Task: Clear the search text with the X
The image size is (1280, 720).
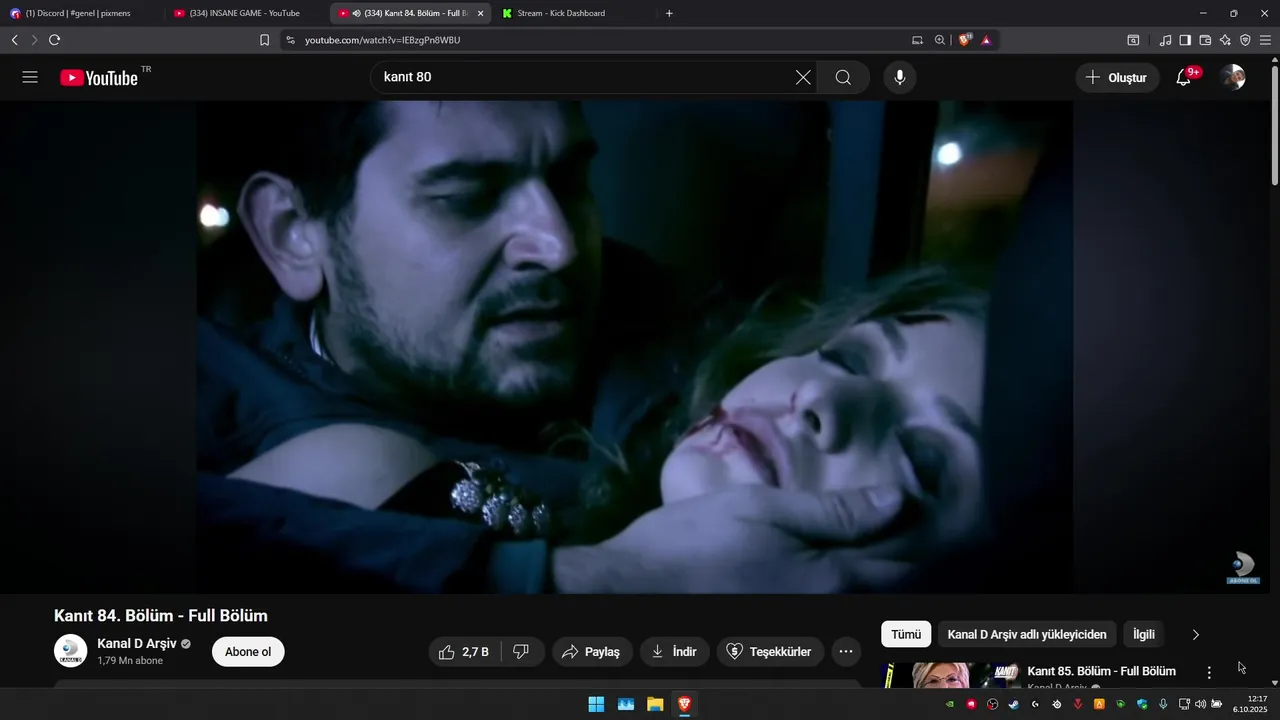Action: (x=803, y=77)
